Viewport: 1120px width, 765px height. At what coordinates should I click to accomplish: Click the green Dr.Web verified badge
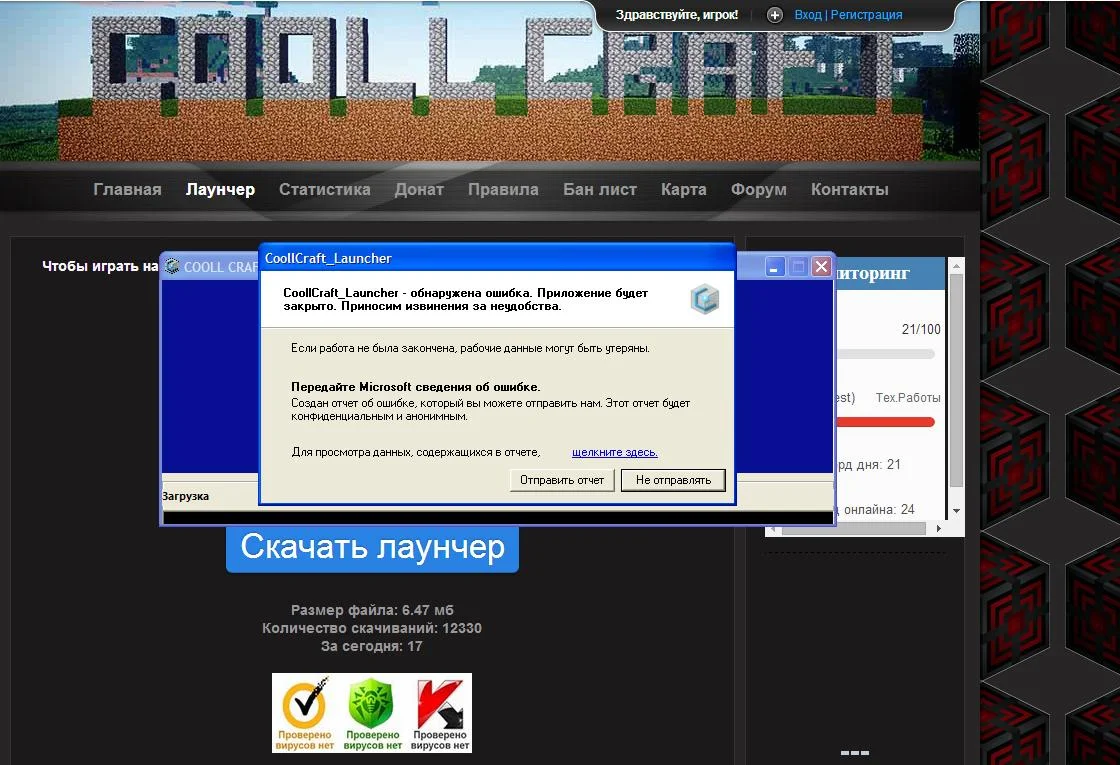click(x=372, y=713)
